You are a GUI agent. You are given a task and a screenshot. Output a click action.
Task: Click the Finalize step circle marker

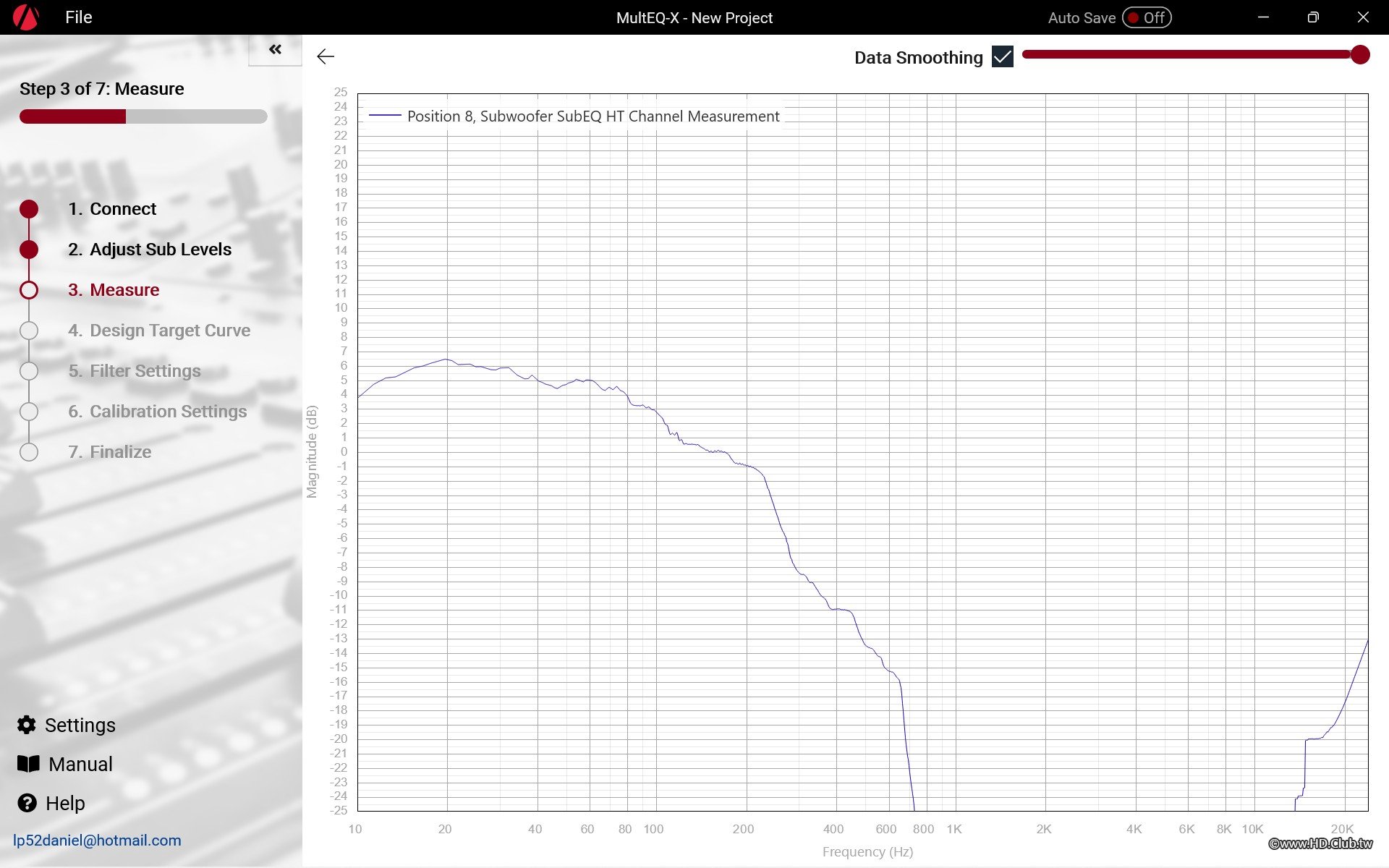pos(29,452)
